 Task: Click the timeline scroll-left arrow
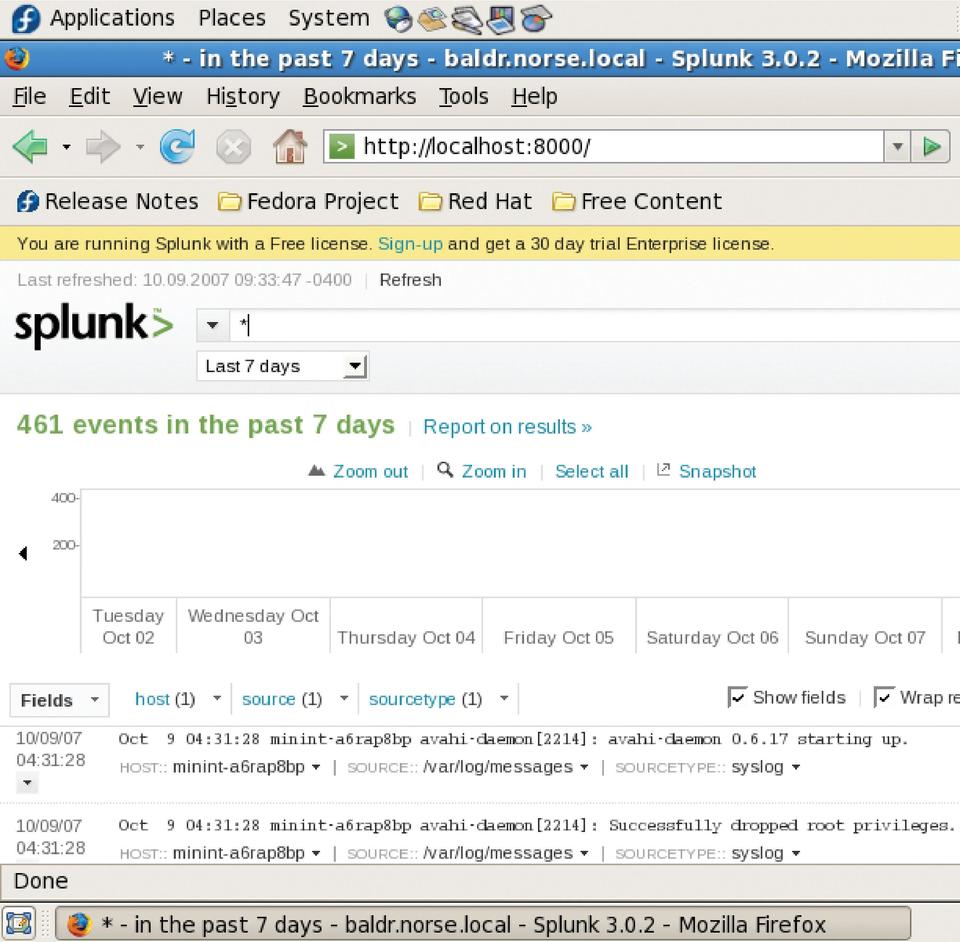23,553
